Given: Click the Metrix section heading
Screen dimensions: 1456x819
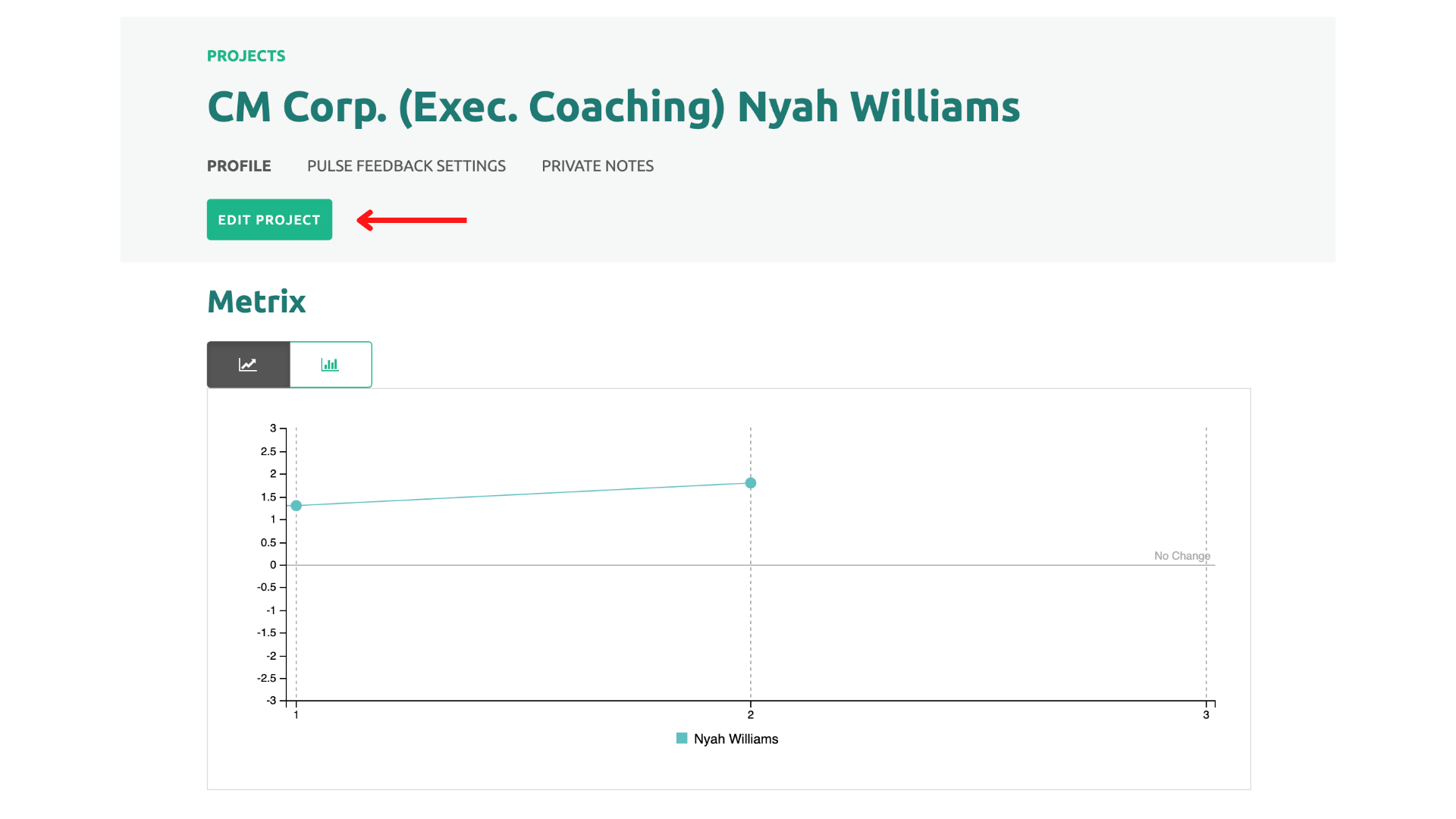Looking at the screenshot, I should [256, 302].
